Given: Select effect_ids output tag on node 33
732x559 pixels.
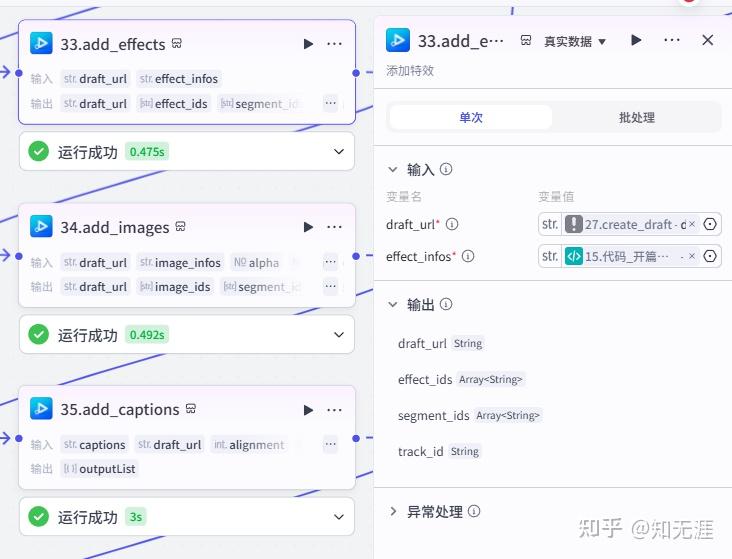Looking at the screenshot, I should (174, 104).
